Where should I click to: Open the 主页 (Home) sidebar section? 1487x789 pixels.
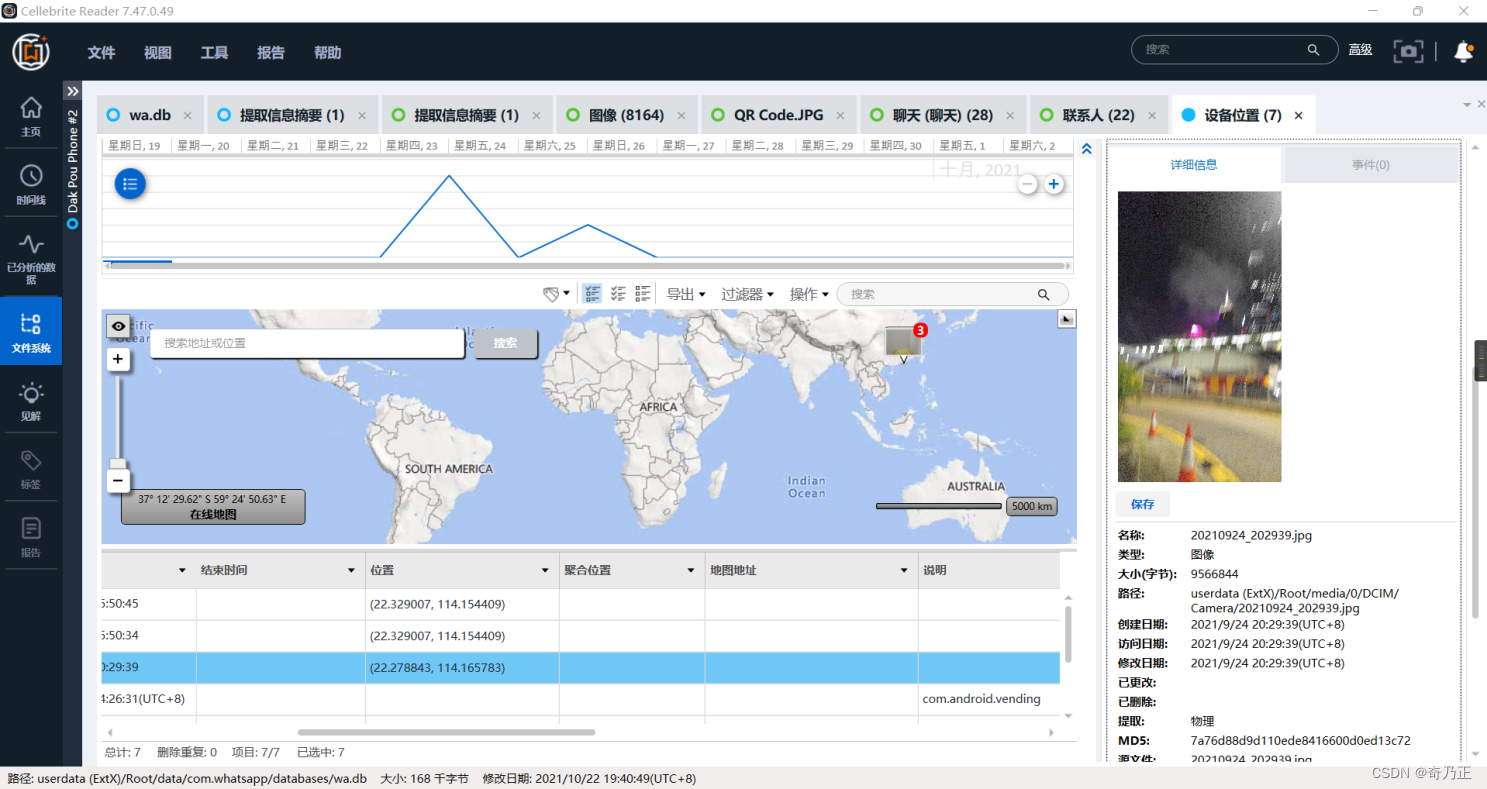[x=31, y=116]
